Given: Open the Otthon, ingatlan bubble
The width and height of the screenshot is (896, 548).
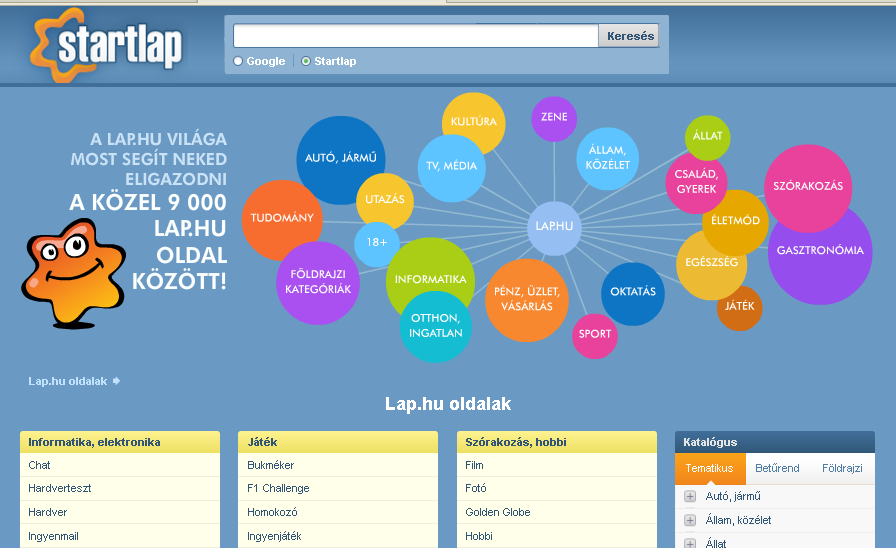Looking at the screenshot, I should tap(435, 329).
